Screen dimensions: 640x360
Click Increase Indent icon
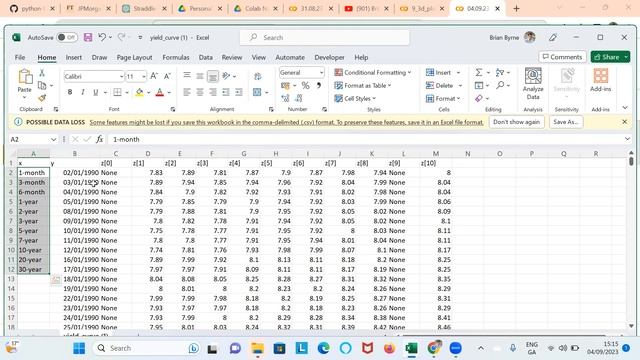(238, 92)
